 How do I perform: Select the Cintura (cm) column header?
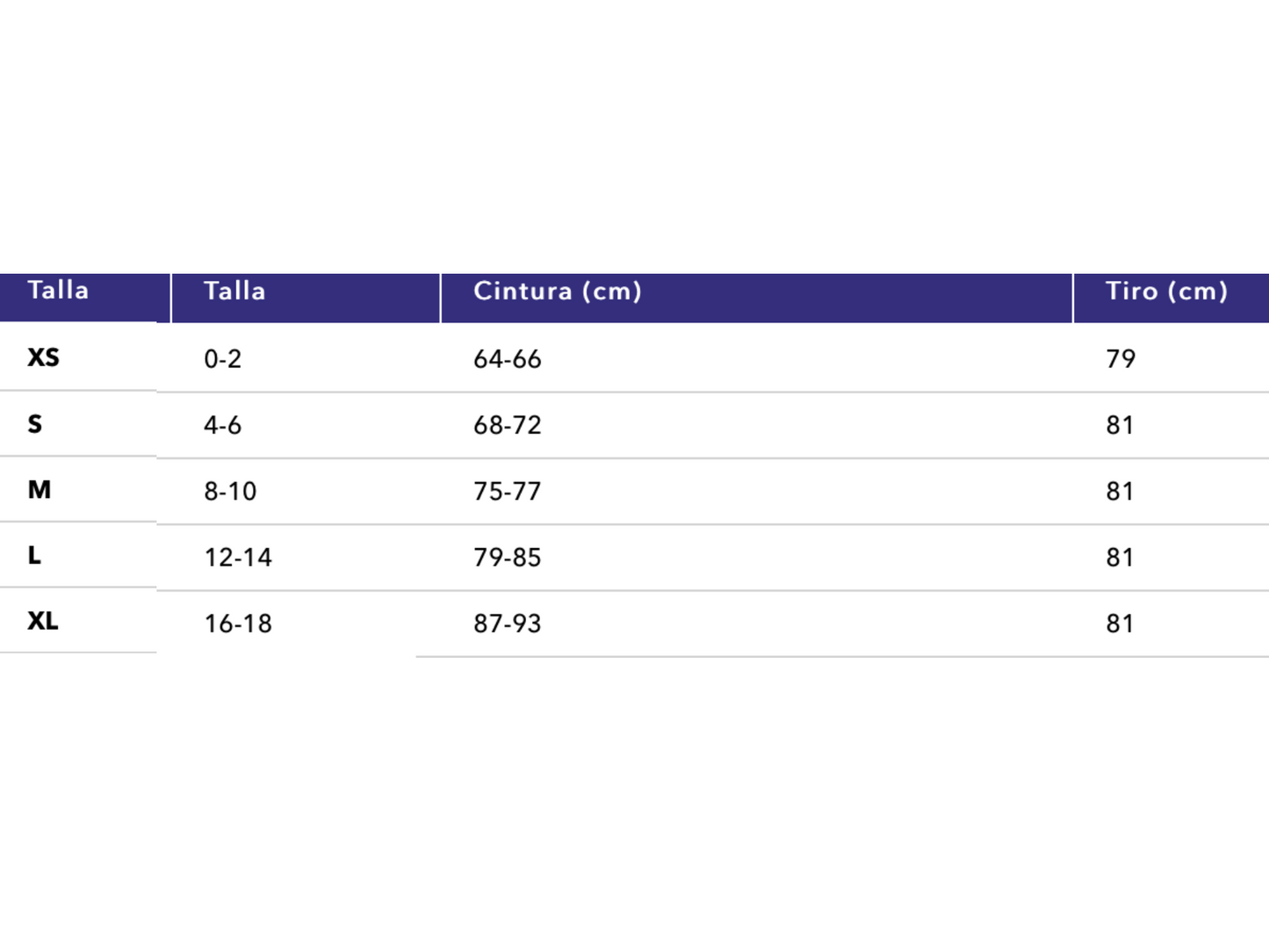pyautogui.click(x=558, y=292)
